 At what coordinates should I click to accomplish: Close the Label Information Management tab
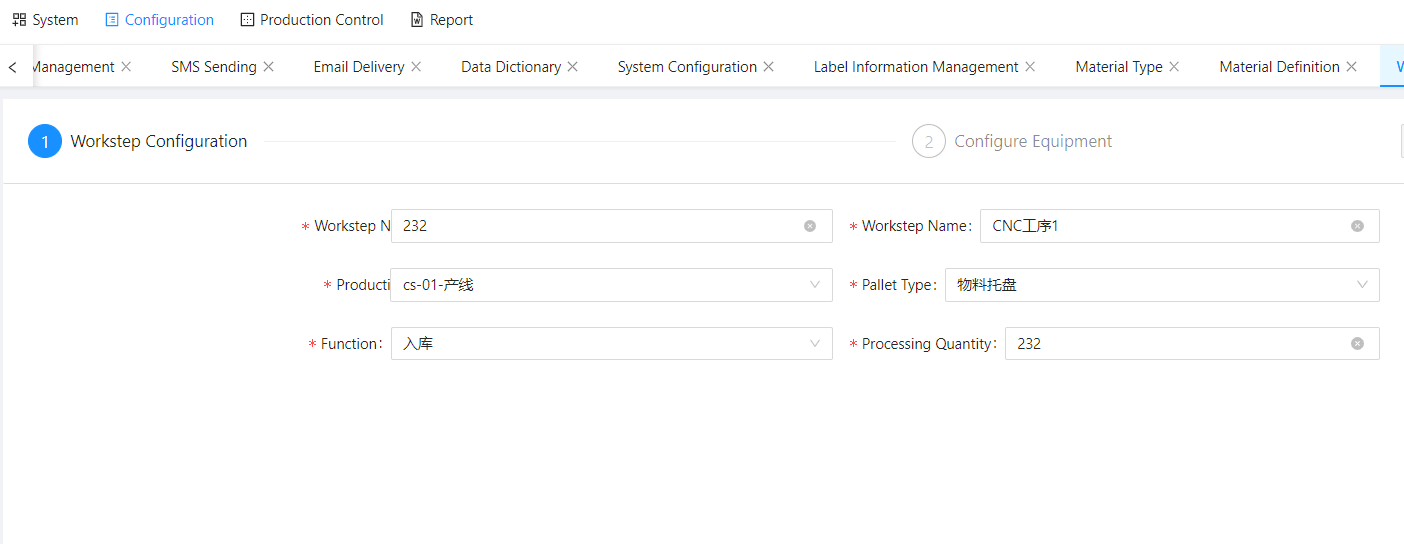[1030, 67]
